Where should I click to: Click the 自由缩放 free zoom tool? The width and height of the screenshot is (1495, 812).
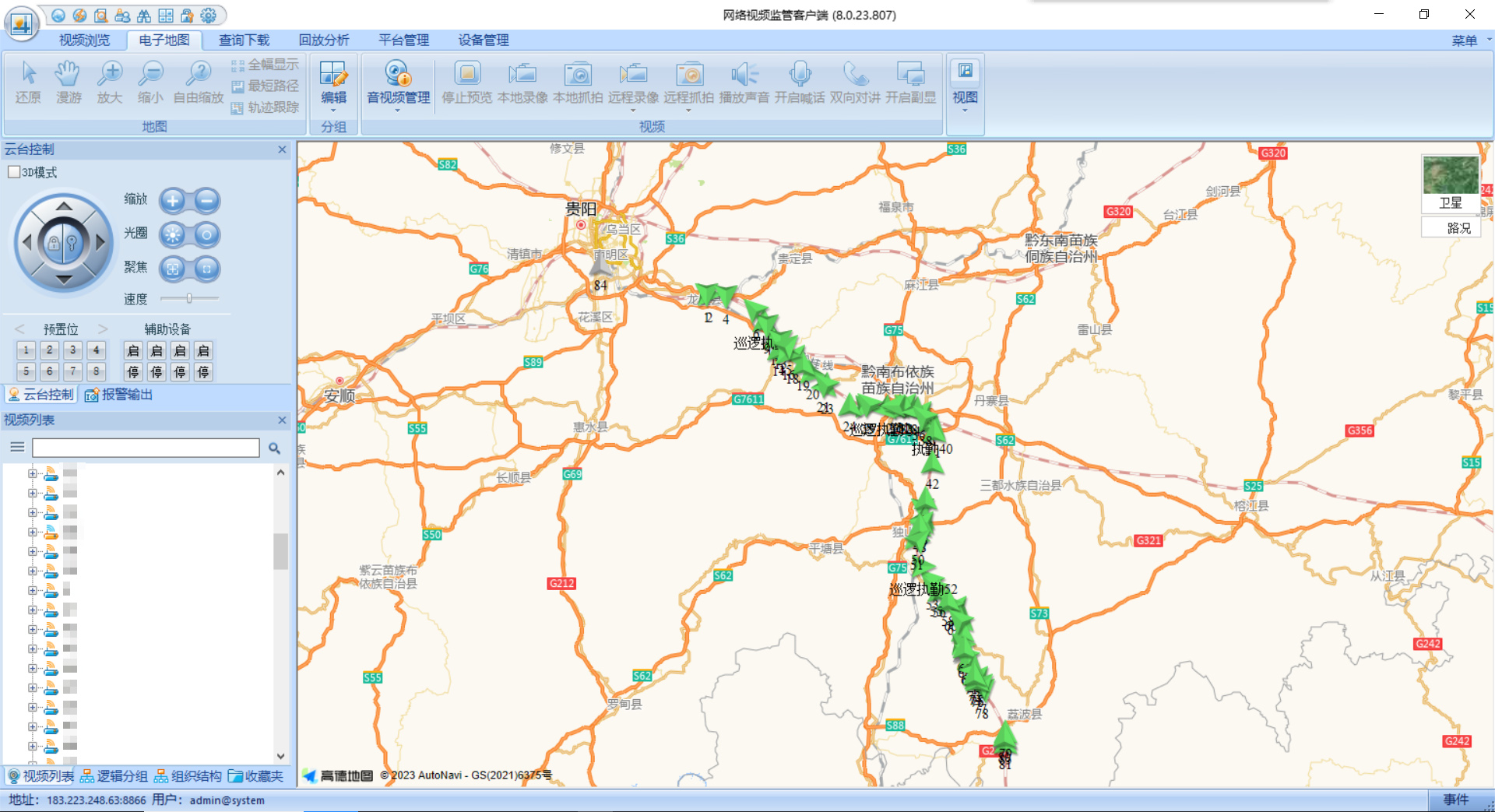point(199,82)
